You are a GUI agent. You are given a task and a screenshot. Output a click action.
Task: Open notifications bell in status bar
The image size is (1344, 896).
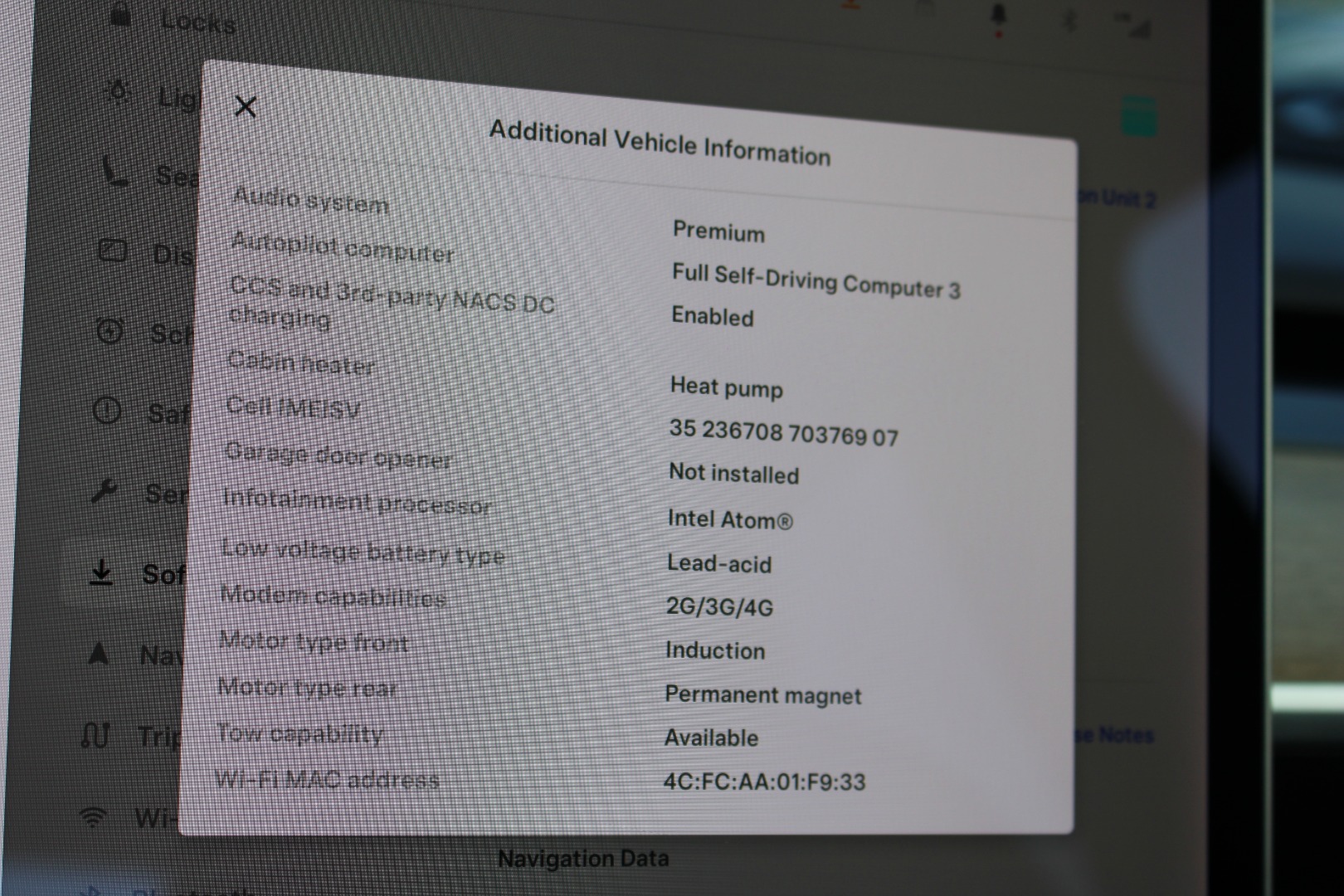pyautogui.click(x=999, y=17)
